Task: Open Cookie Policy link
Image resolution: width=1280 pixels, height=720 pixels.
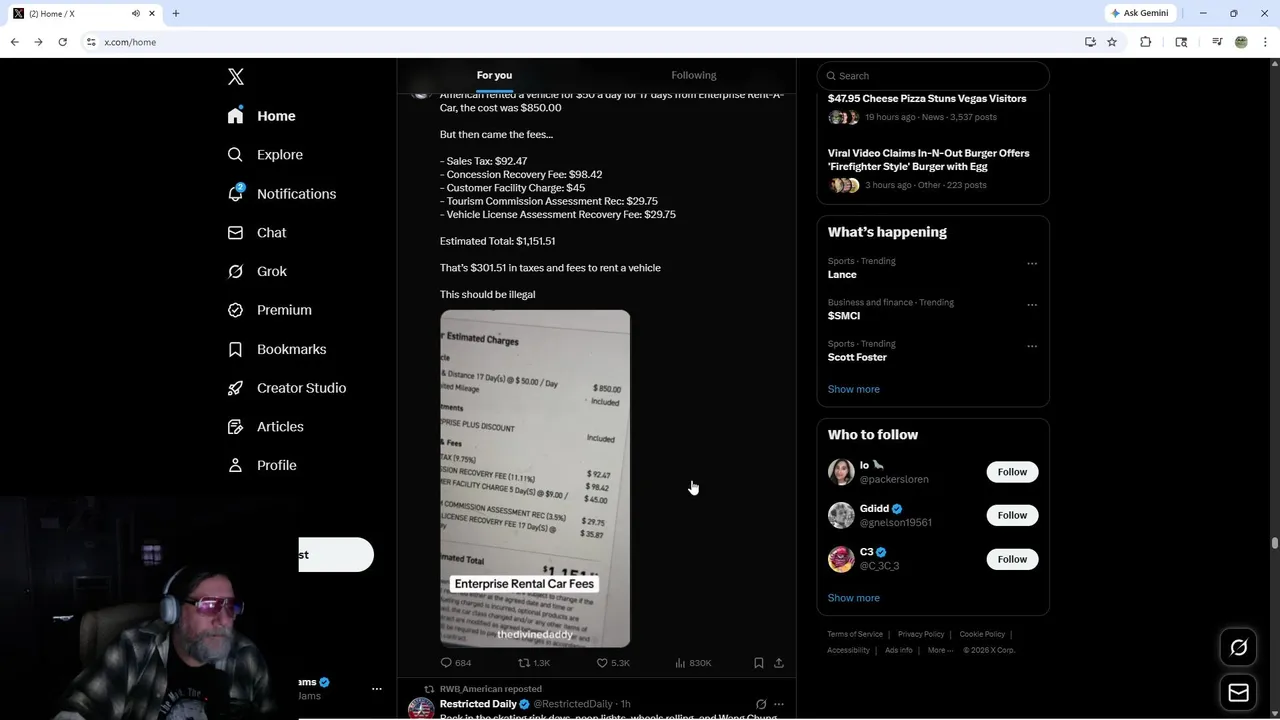Action: [982, 634]
